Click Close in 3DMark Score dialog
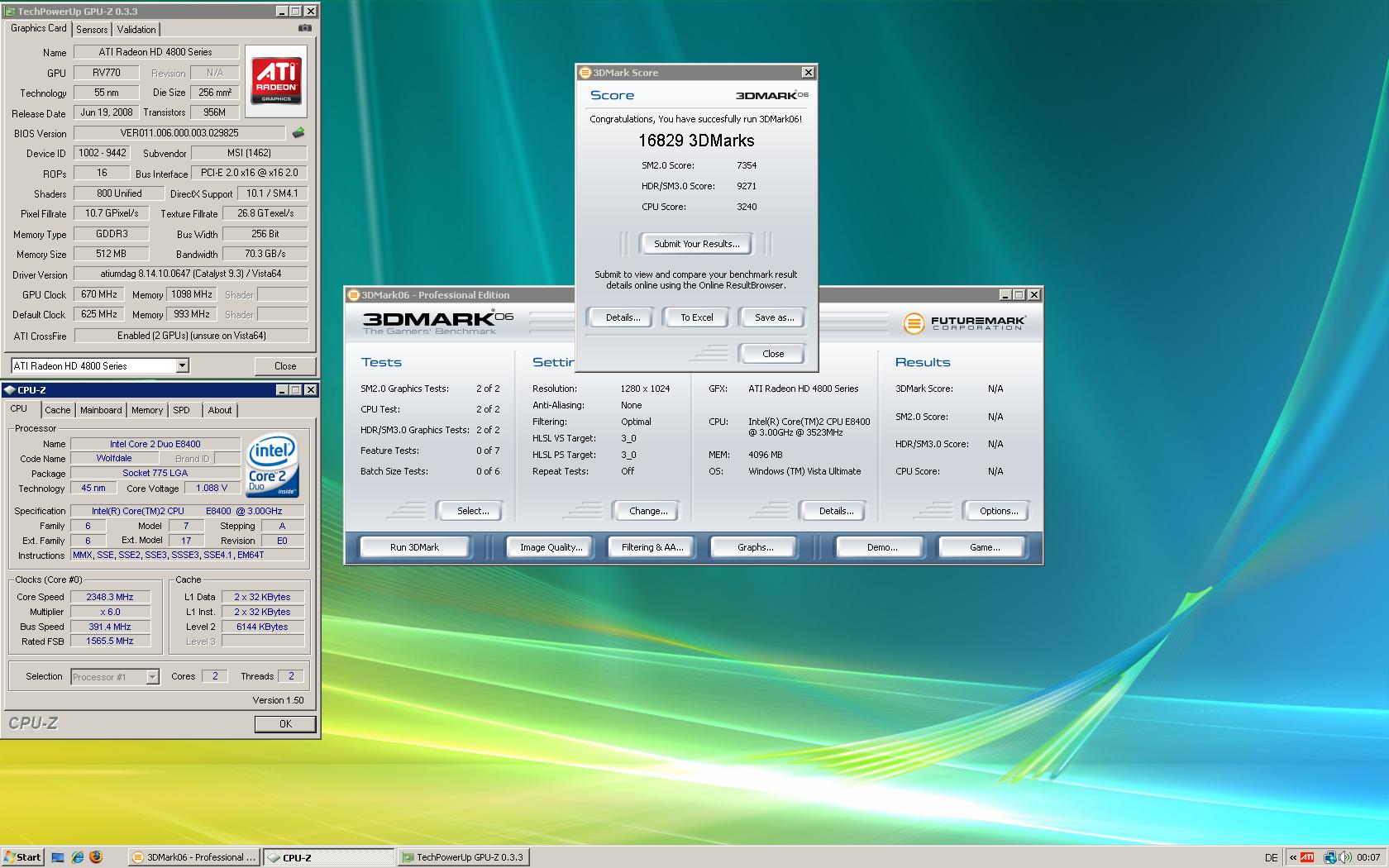The image size is (1389, 868). coord(773,354)
